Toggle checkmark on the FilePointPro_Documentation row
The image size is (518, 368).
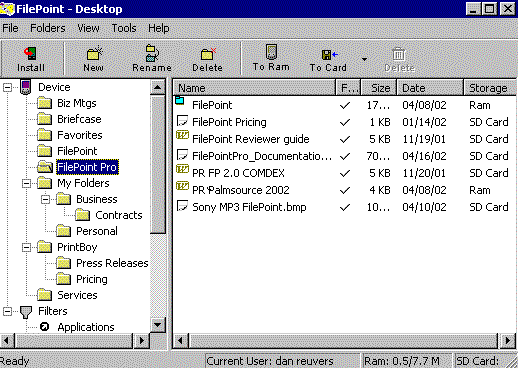345,156
